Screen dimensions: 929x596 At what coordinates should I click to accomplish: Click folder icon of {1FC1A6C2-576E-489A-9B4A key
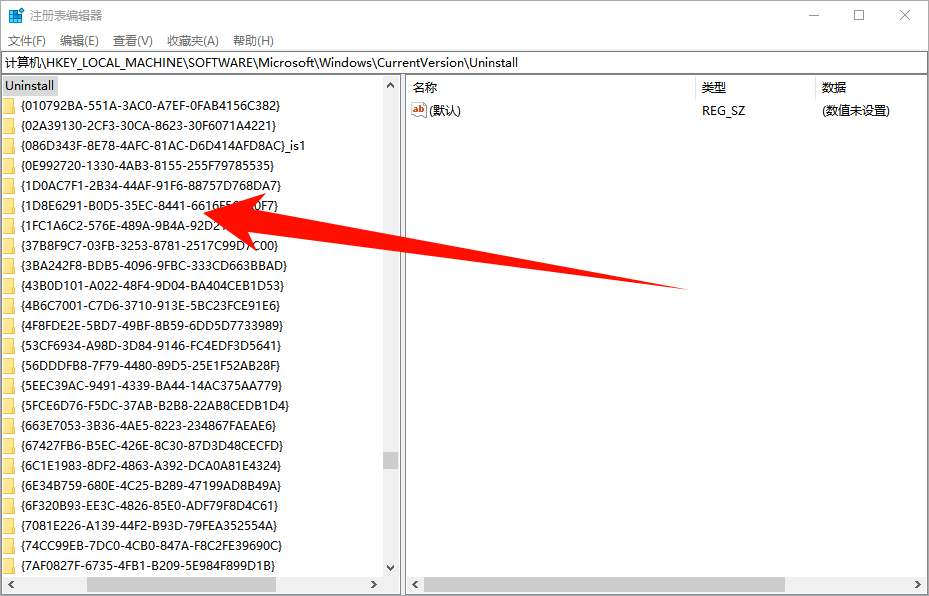point(9,226)
